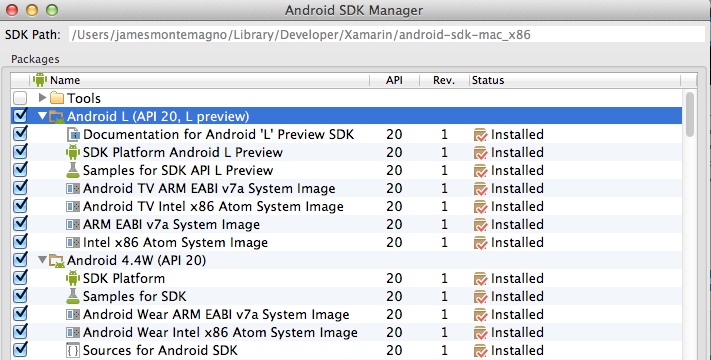Uncheck the Android 4.4W (API 20) checkbox
711x360 pixels.
point(20,260)
